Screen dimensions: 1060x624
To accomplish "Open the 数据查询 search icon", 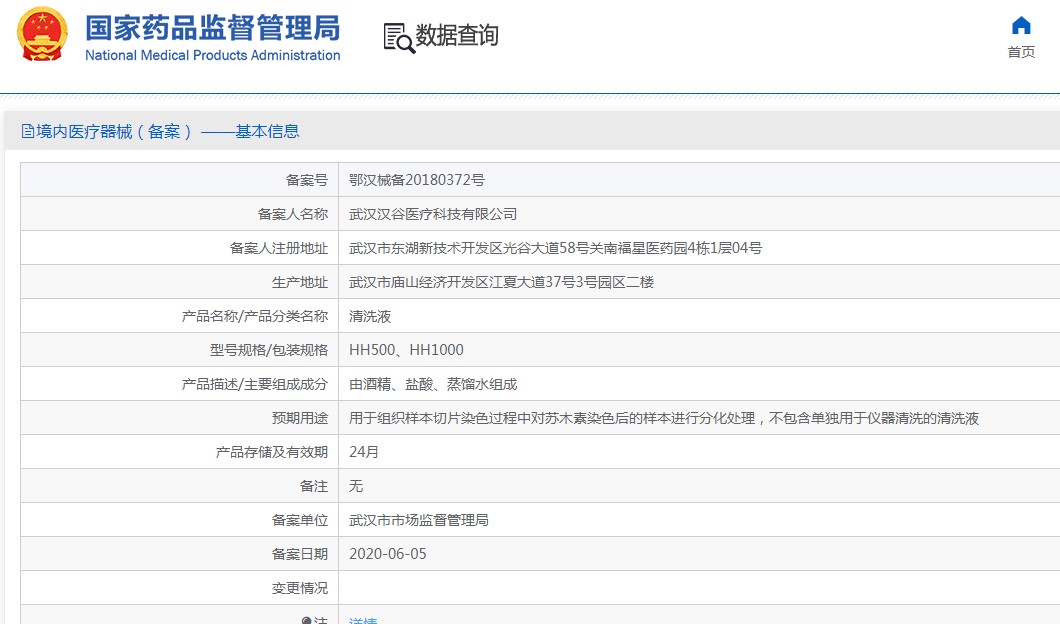I will (399, 38).
